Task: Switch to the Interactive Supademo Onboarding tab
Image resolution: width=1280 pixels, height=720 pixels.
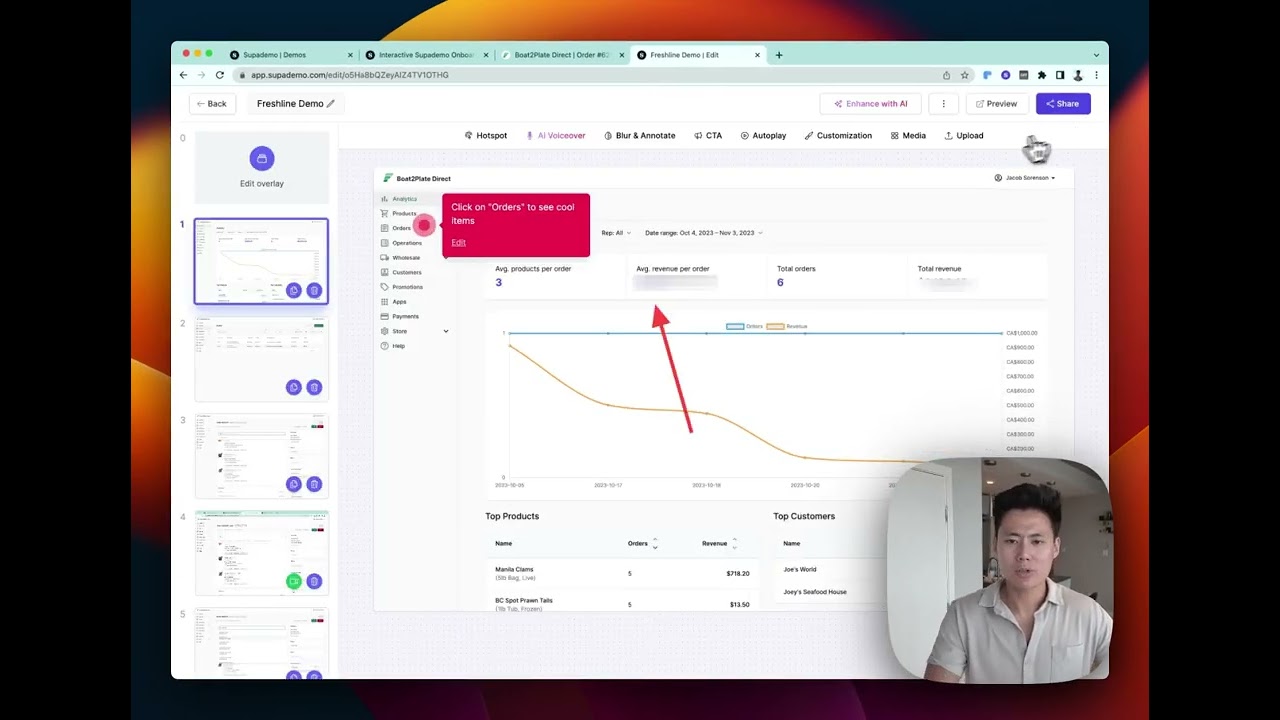Action: [426, 55]
